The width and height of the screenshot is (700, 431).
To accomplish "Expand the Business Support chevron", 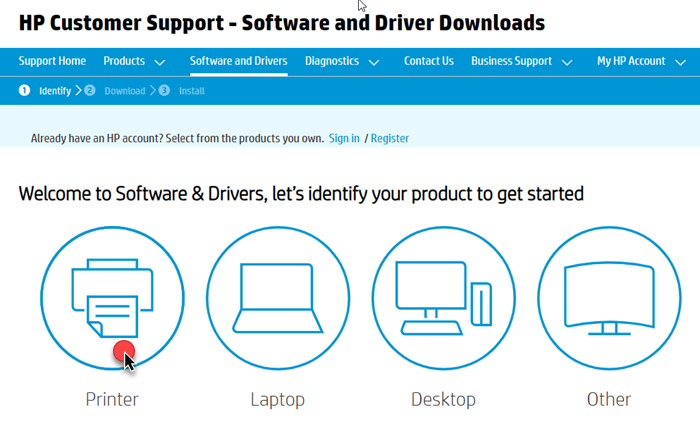I will (567, 63).
